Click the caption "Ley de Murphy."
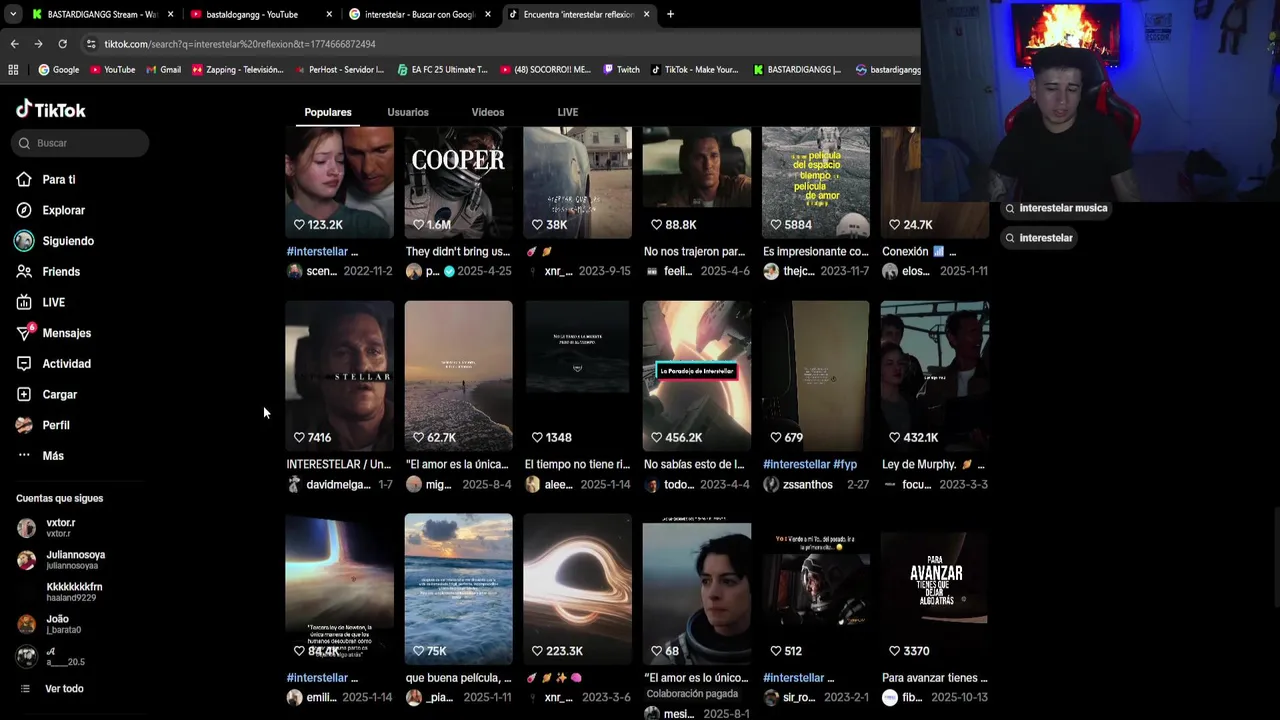 (920, 464)
